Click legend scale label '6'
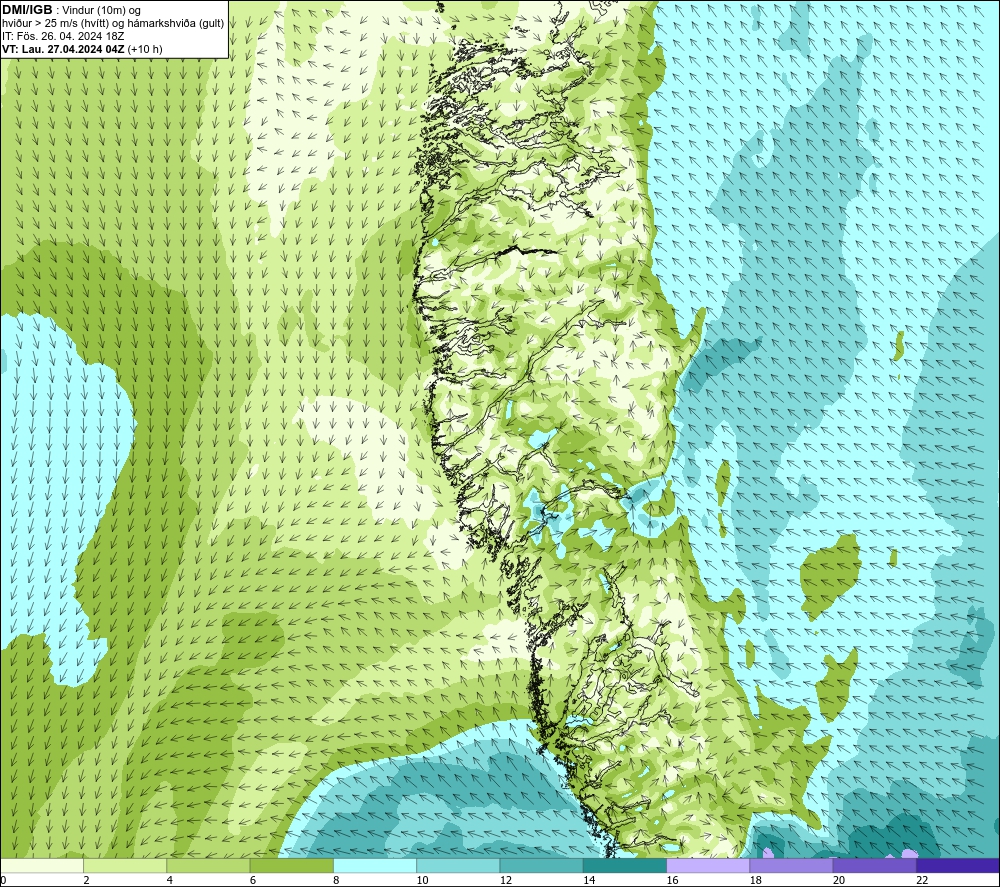Screen dimensions: 1000x887 pos(253,881)
